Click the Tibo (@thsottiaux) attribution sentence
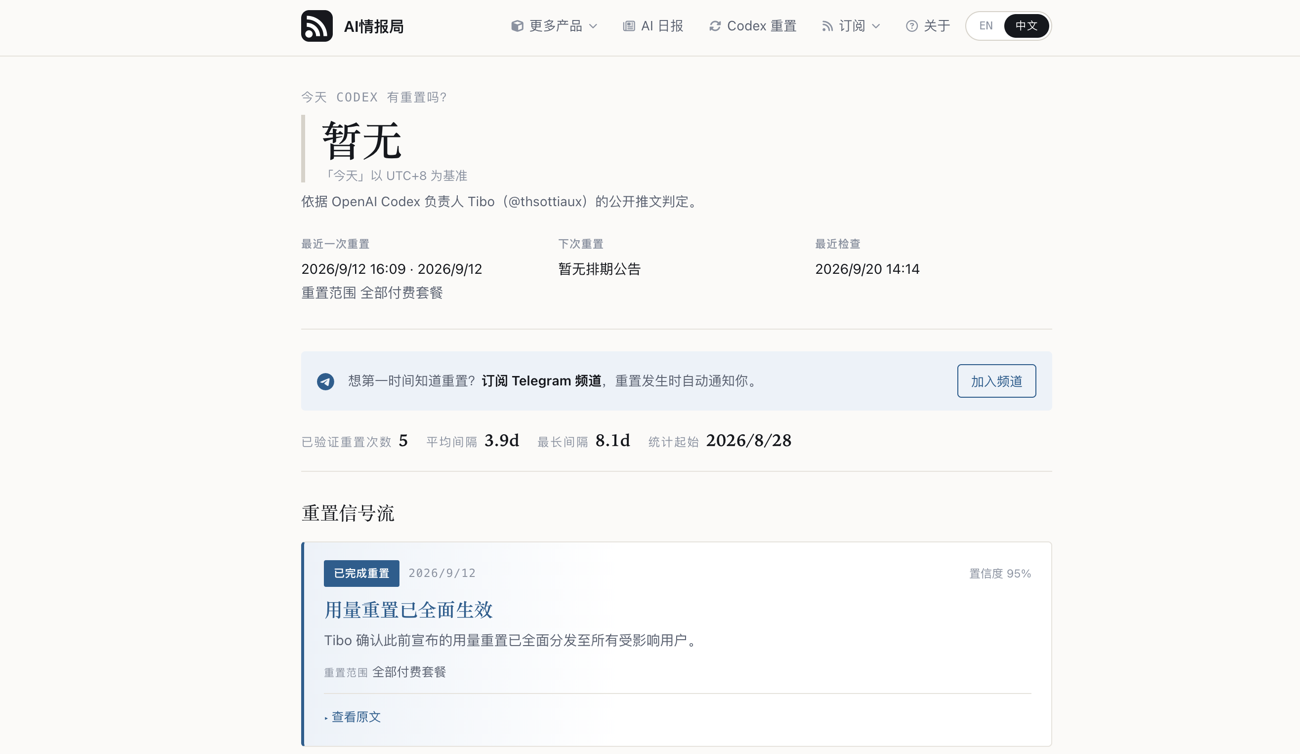Image resolution: width=1300 pixels, height=754 pixels. [501, 202]
